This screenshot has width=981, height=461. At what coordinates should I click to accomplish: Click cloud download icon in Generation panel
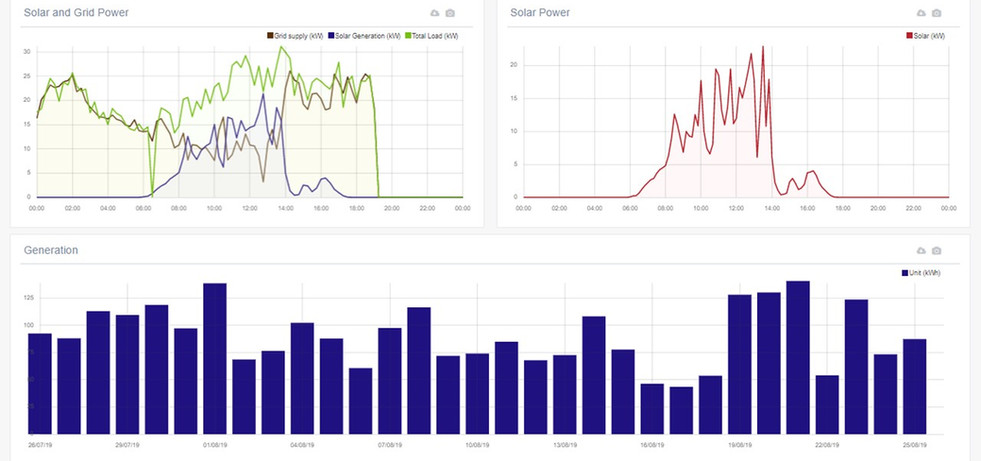(x=920, y=250)
